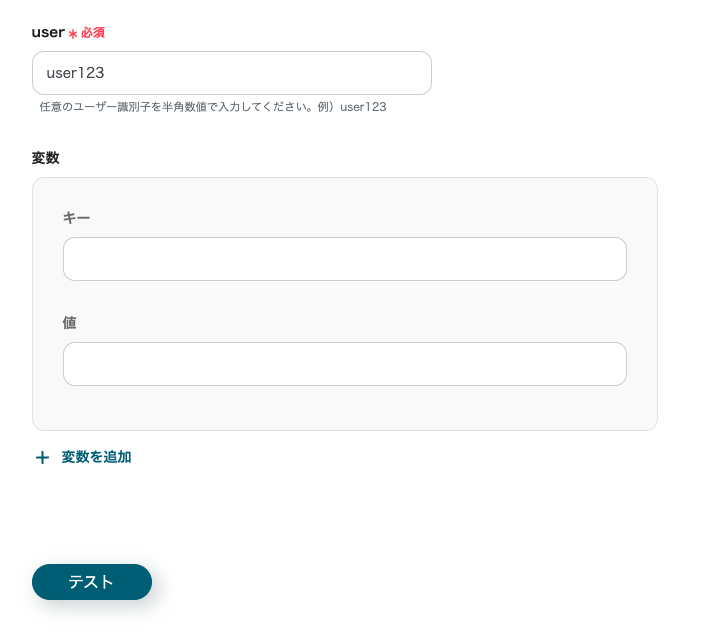Click the plus icon beside 変数を追加
Screen dimensions: 723x641
tap(42, 458)
